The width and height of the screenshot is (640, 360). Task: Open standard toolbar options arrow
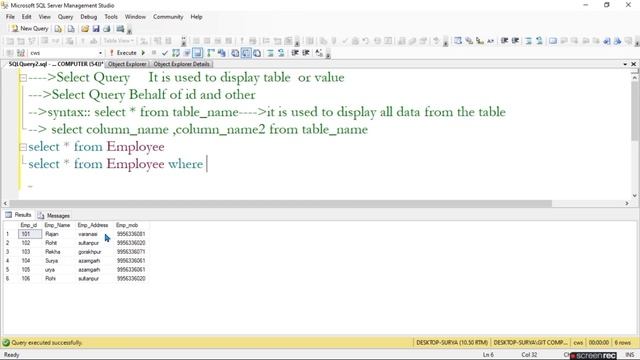129,30
